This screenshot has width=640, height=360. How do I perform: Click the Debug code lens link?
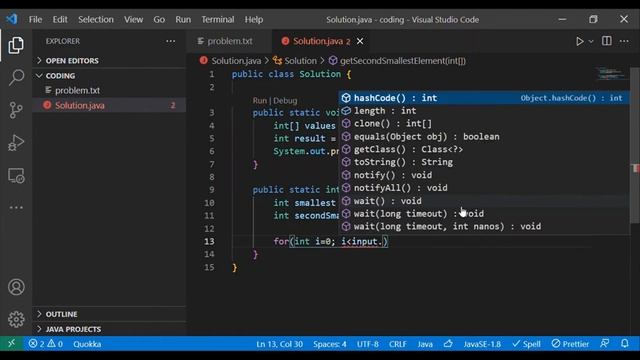pyautogui.click(x=285, y=100)
